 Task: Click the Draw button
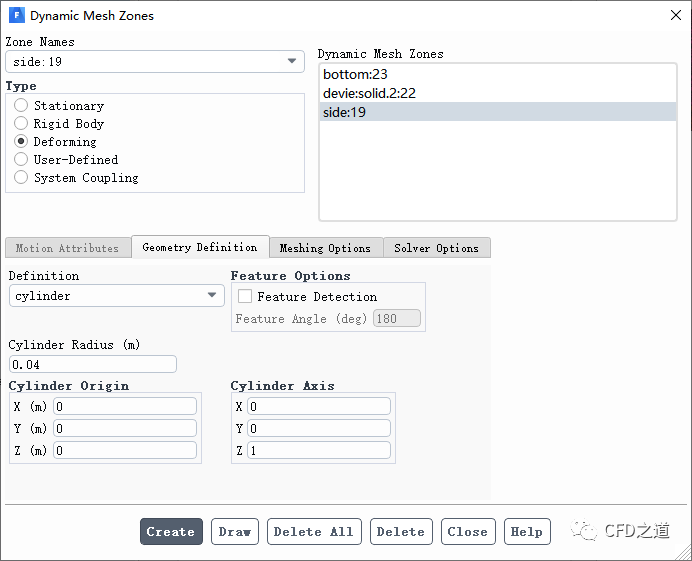tap(235, 532)
